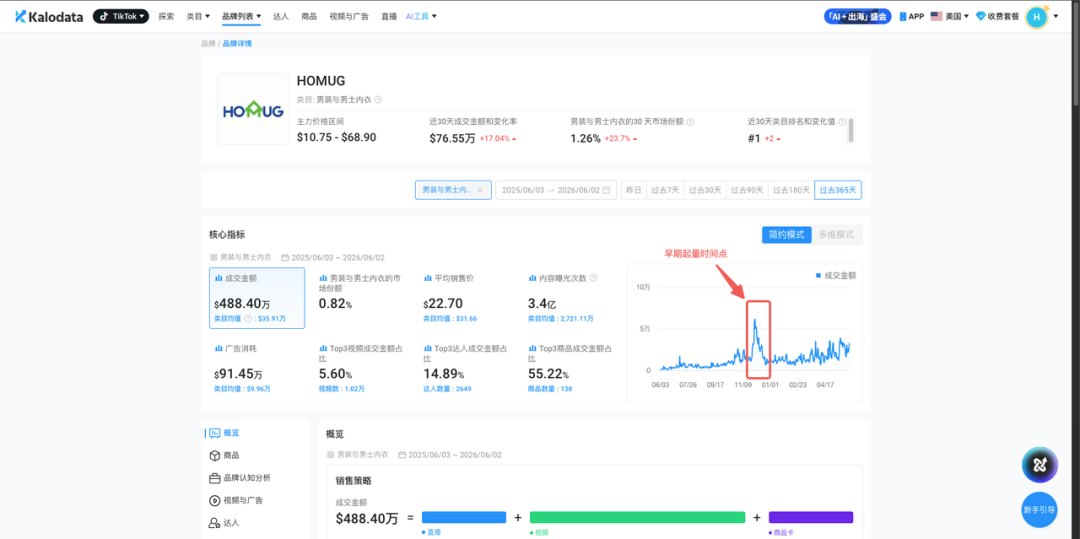Screen dimensions: 1080x539
Task: Click the green 视频 sales bar
Action: coord(637,518)
